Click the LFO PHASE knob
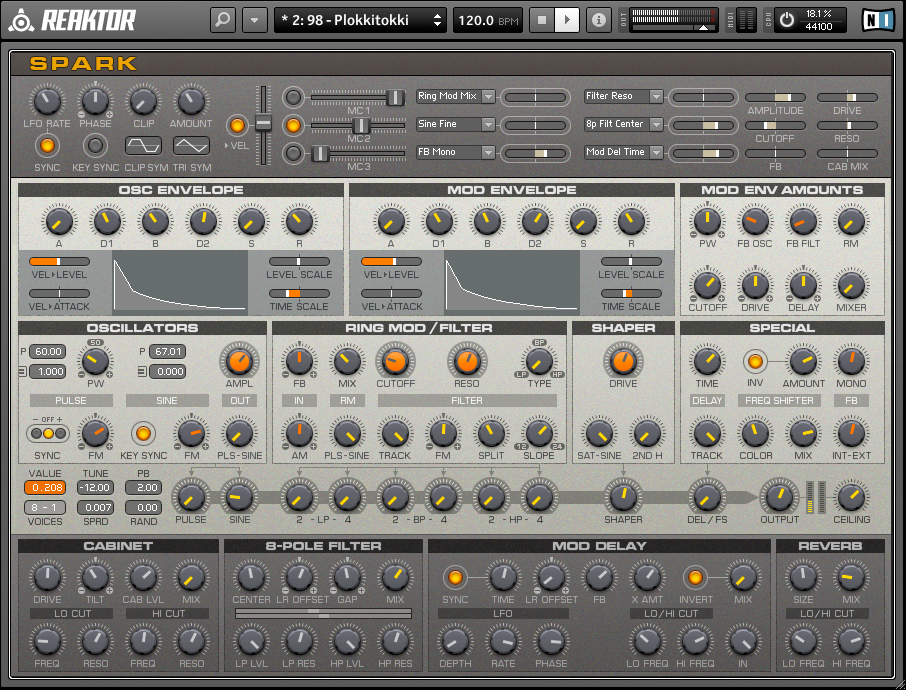Image resolution: width=906 pixels, height=690 pixels. point(95,101)
